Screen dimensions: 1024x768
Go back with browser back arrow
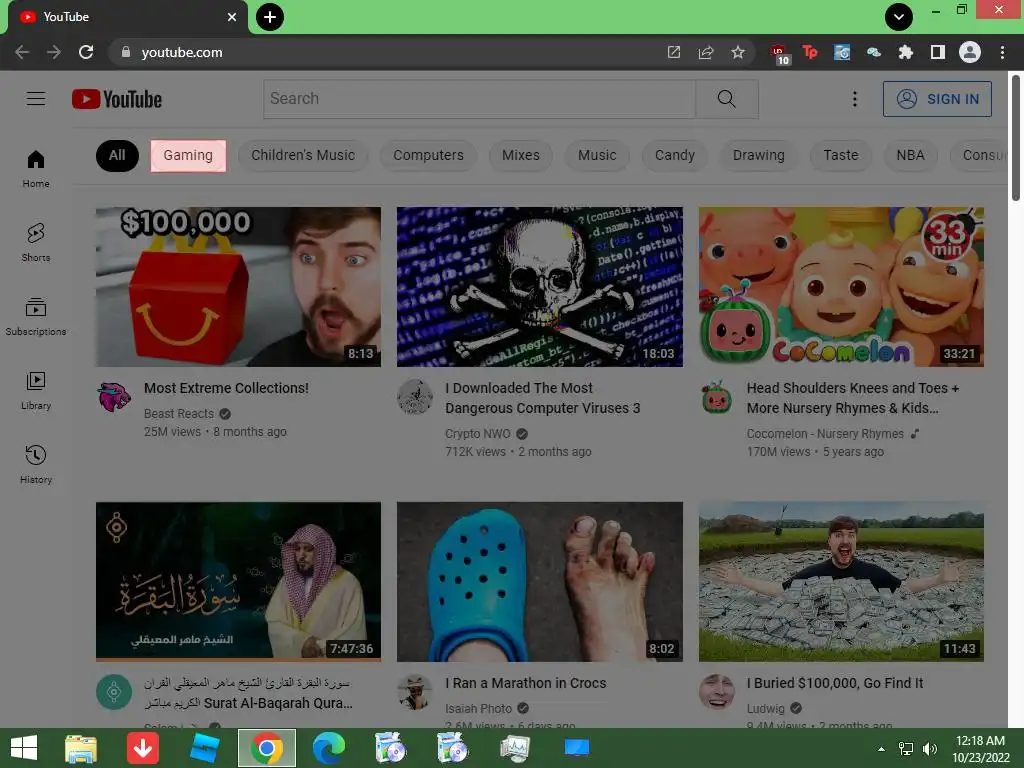(22, 52)
